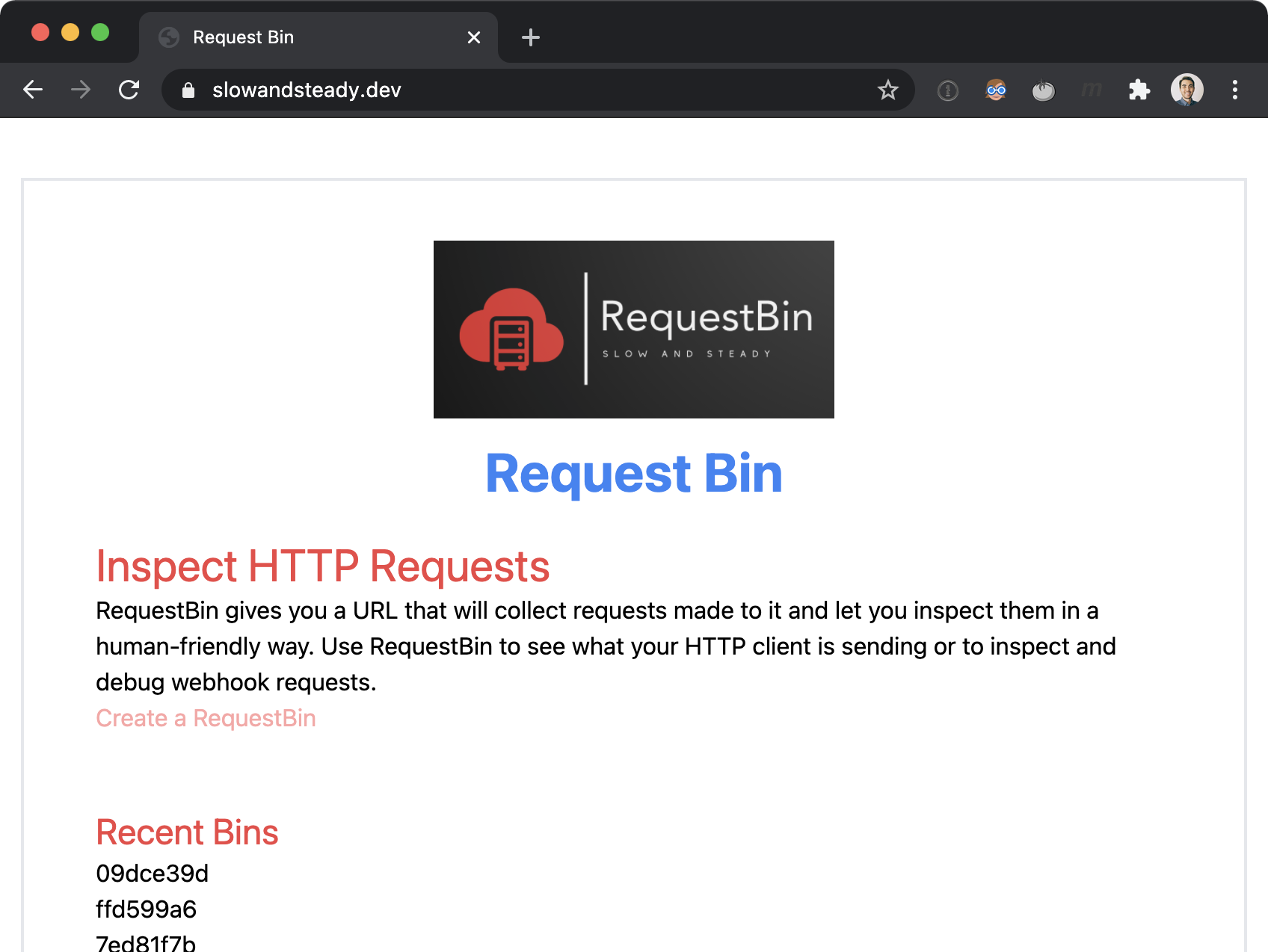The height and width of the screenshot is (952, 1268).
Task: Click the grayed-out 'm' extension icon
Action: tap(1091, 90)
